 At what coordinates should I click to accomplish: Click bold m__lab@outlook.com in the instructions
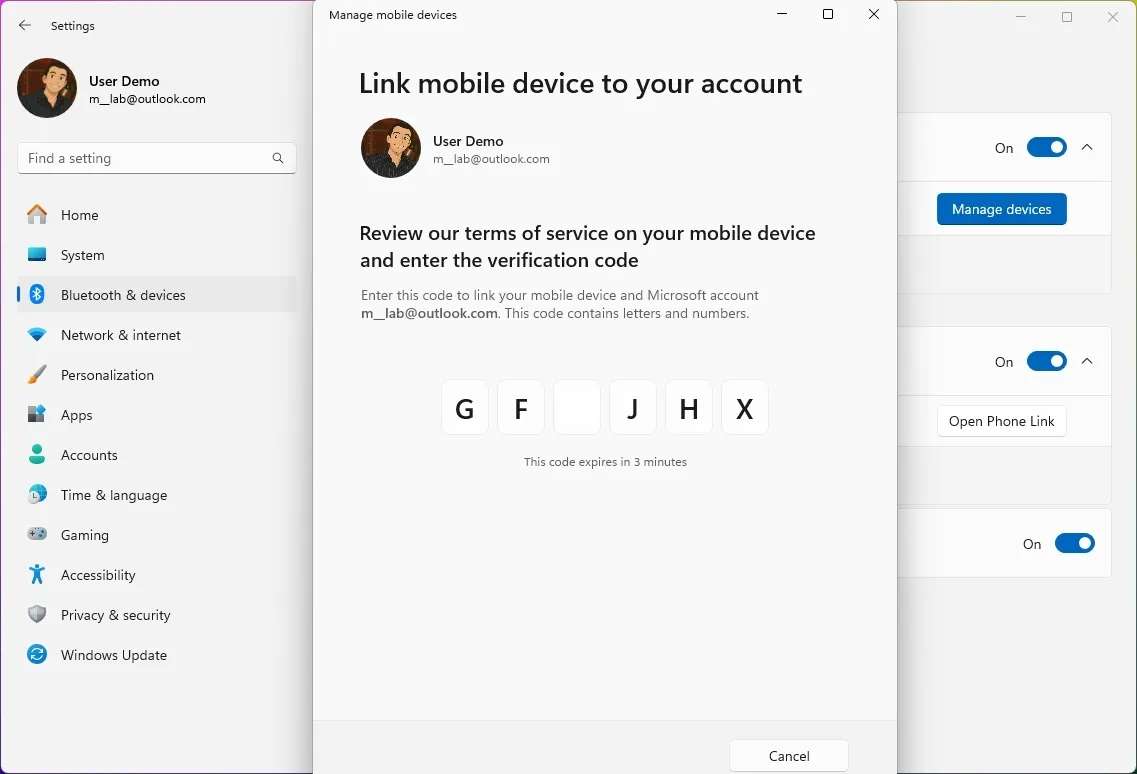pos(429,313)
